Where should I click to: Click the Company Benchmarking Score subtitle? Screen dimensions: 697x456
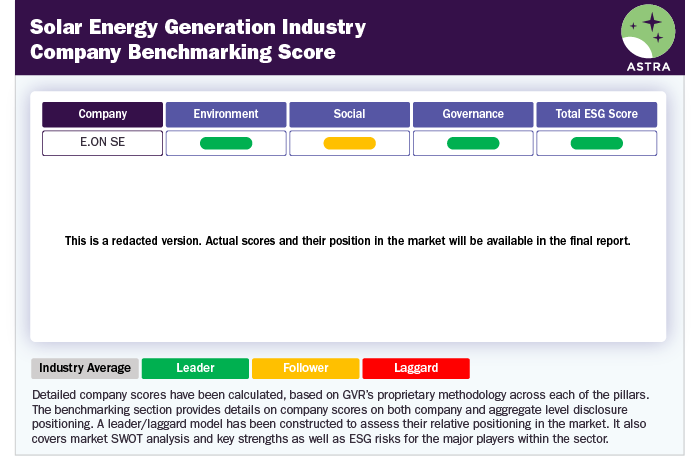tap(181, 52)
